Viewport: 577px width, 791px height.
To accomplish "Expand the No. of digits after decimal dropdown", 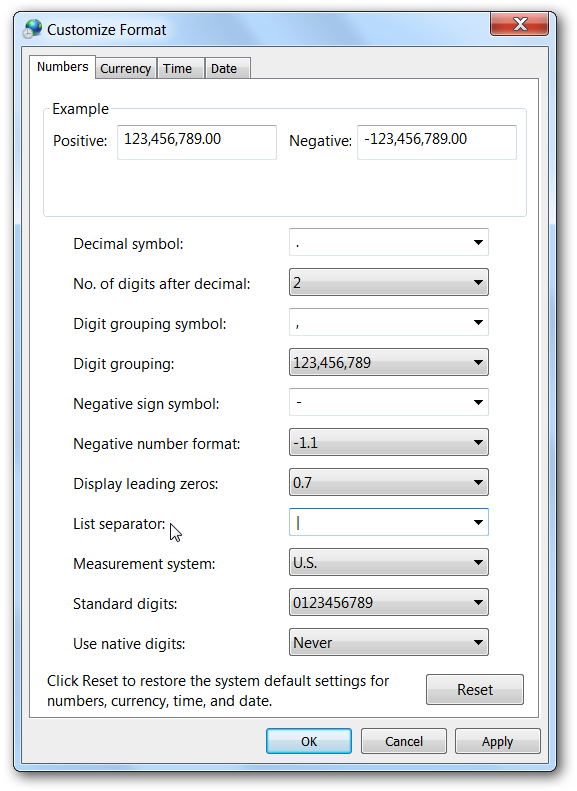I will pos(388,282).
